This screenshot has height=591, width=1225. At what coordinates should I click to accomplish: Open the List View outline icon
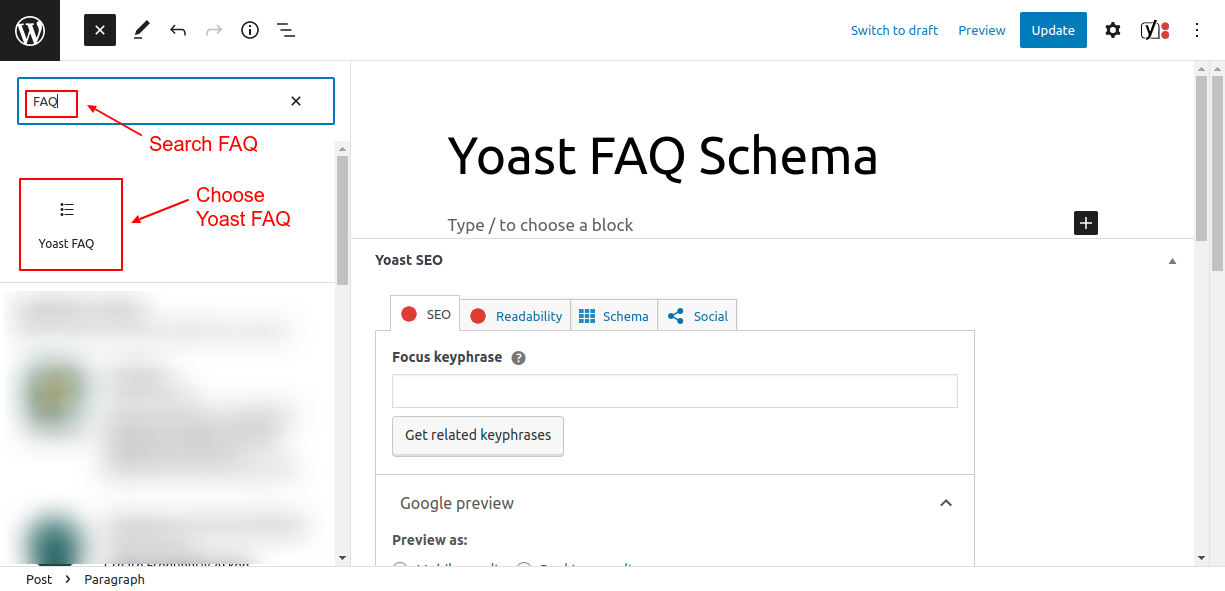[x=286, y=29]
